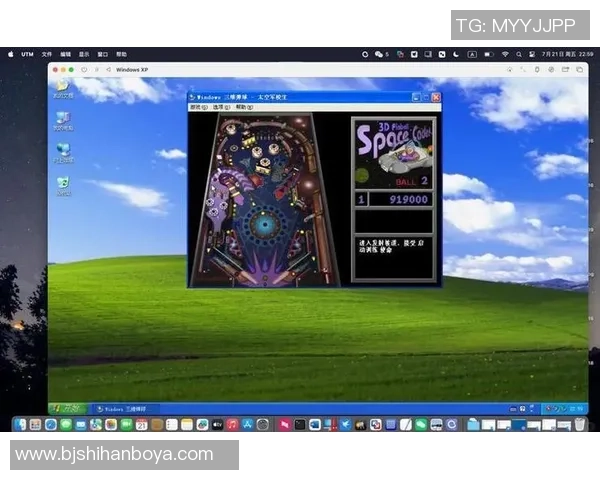
Task: Open Apple TV in the Dock
Action: coord(217,424)
